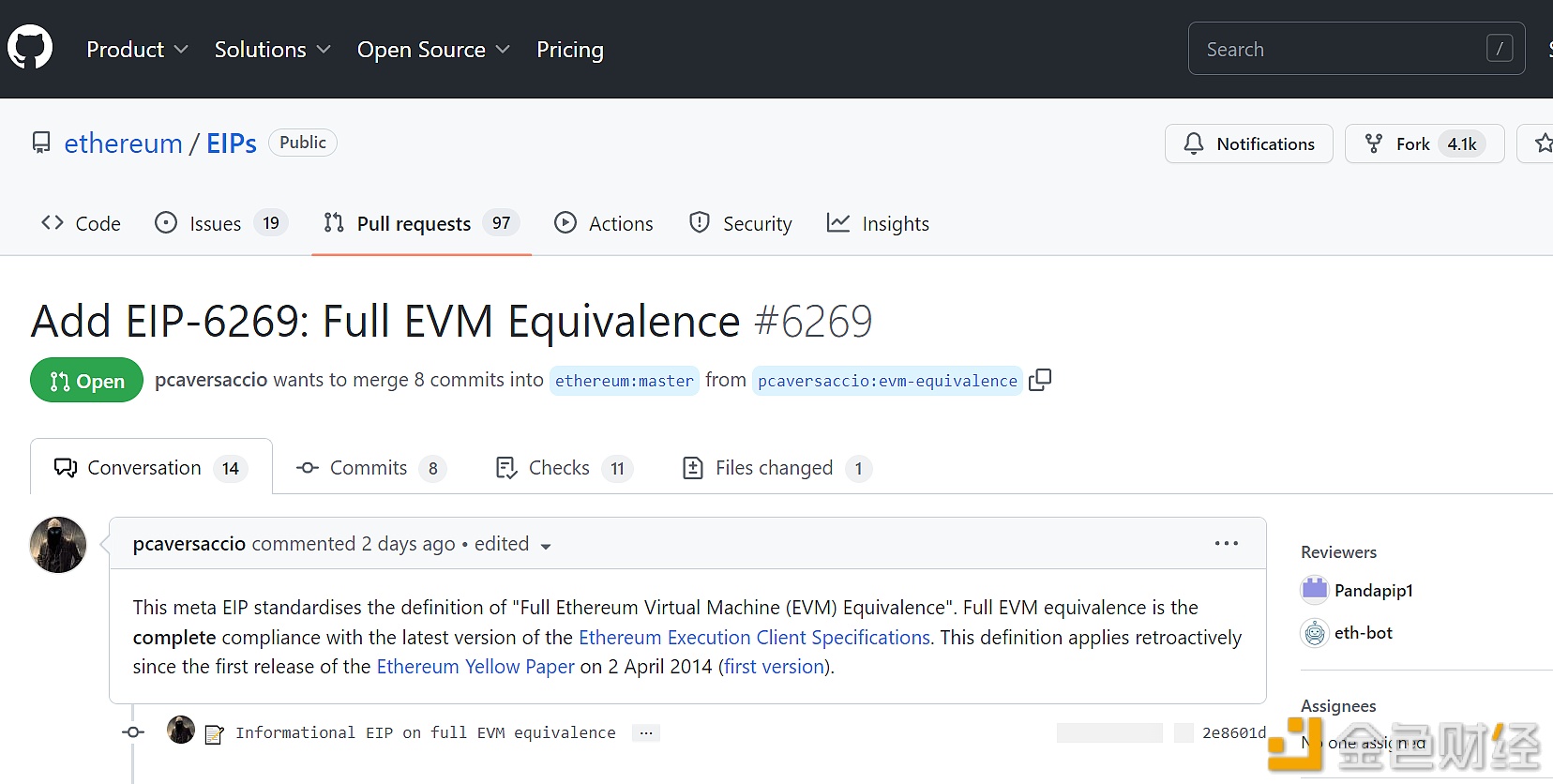This screenshot has width=1553, height=784.
Task: Expand the commit message ellipsis button
Action: 646,733
